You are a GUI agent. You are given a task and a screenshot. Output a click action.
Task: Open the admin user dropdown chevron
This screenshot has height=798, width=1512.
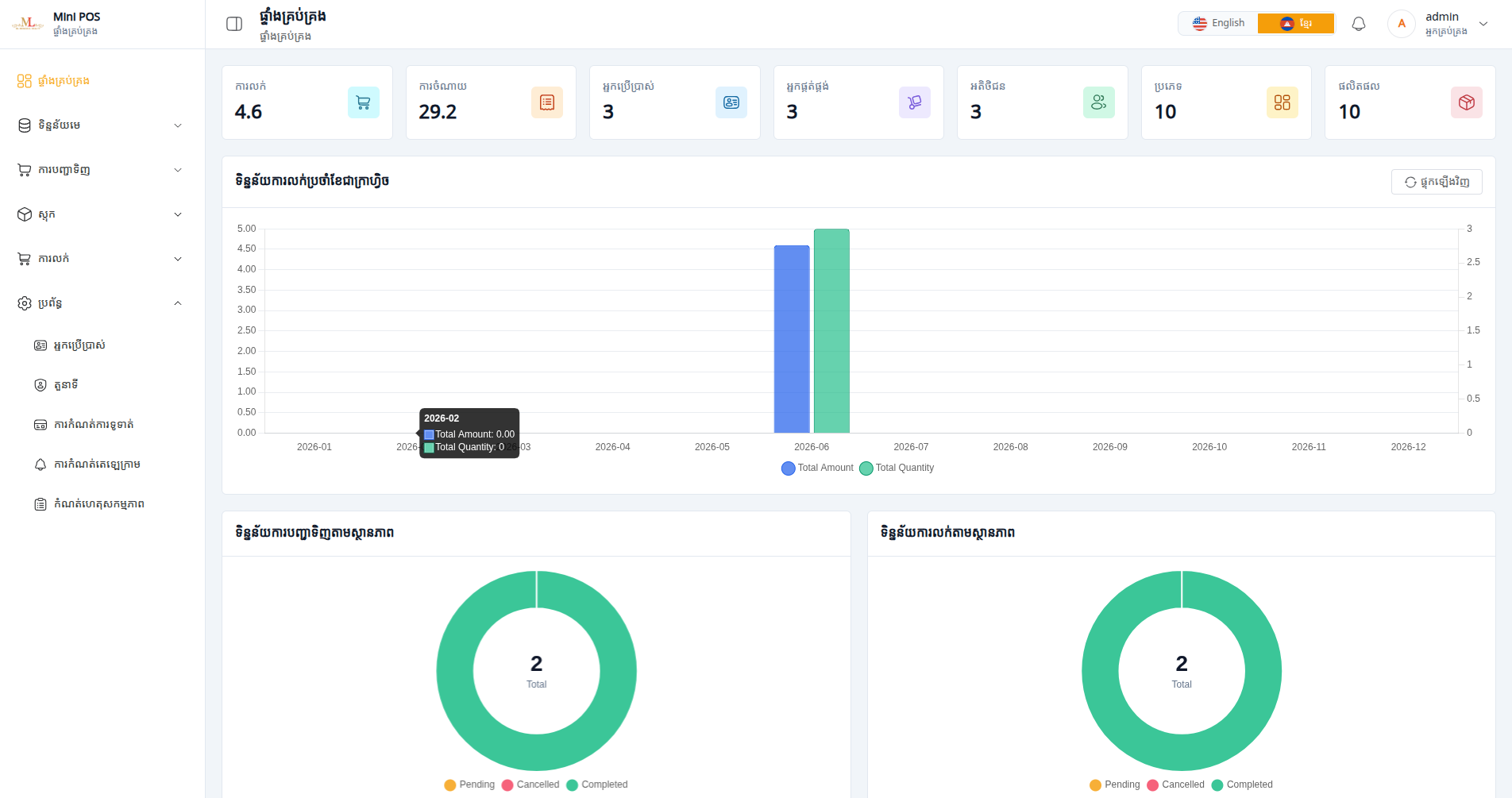(1483, 24)
